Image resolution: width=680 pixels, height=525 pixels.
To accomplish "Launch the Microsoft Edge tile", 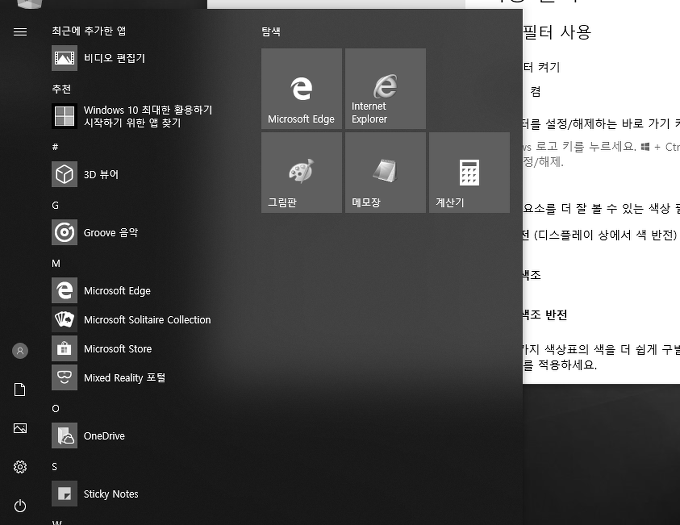I will [301, 88].
